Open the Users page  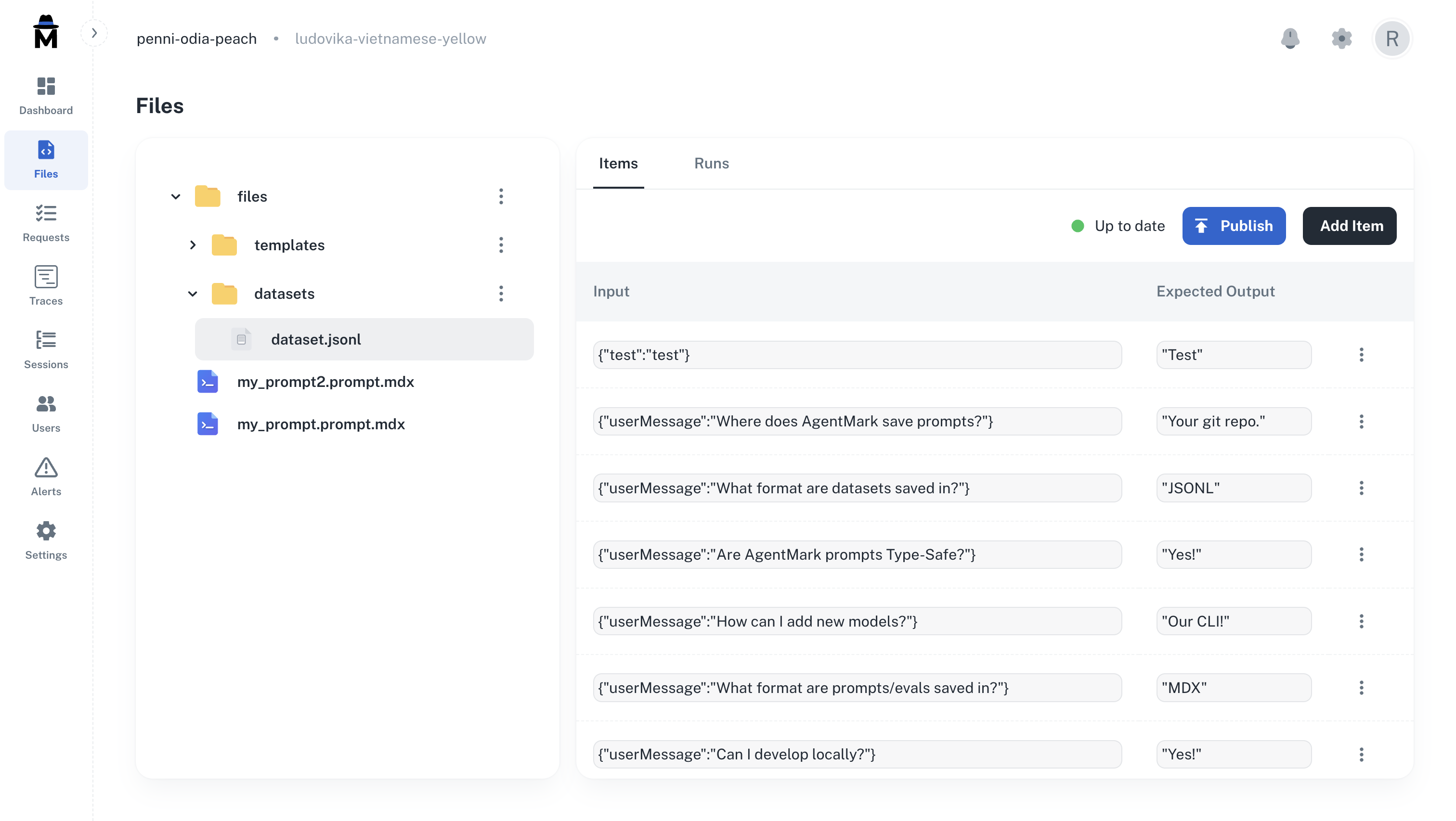coord(46,413)
